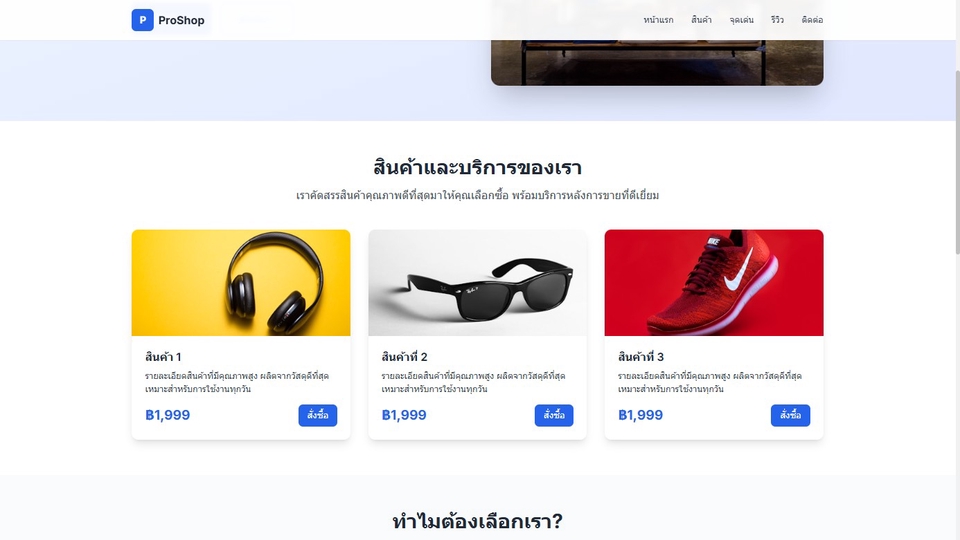Click the page vertical scrollbar thumb
Screen dimensions: 960x540
pyautogui.click(x=957, y=160)
